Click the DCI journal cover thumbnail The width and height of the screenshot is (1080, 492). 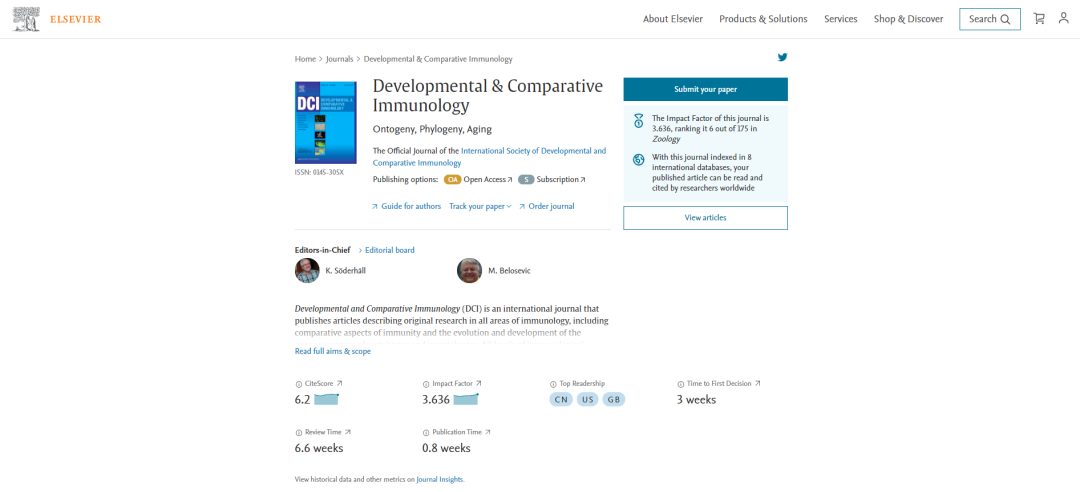coord(325,122)
